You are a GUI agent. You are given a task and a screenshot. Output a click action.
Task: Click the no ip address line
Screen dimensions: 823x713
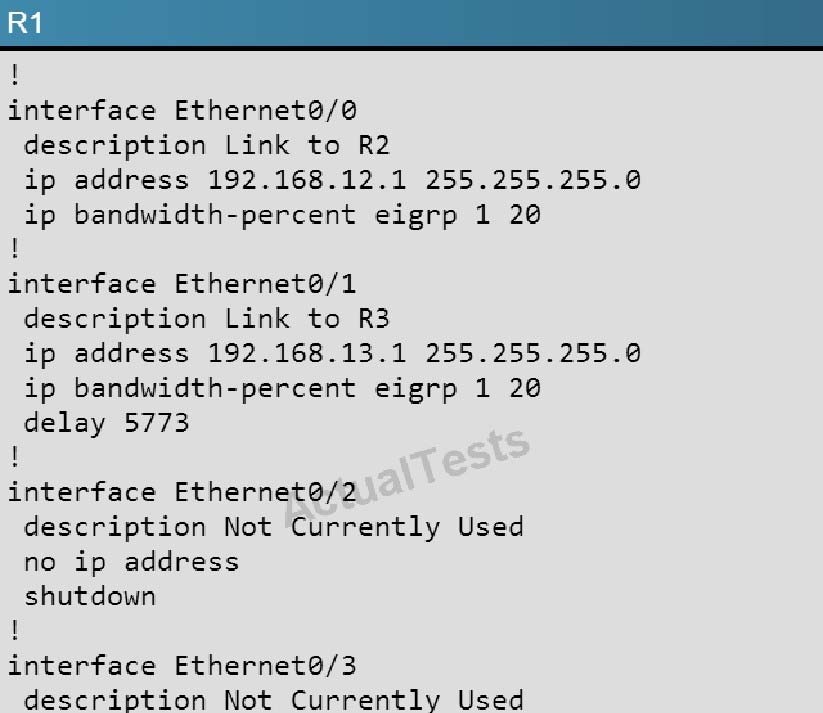pyautogui.click(x=132, y=563)
